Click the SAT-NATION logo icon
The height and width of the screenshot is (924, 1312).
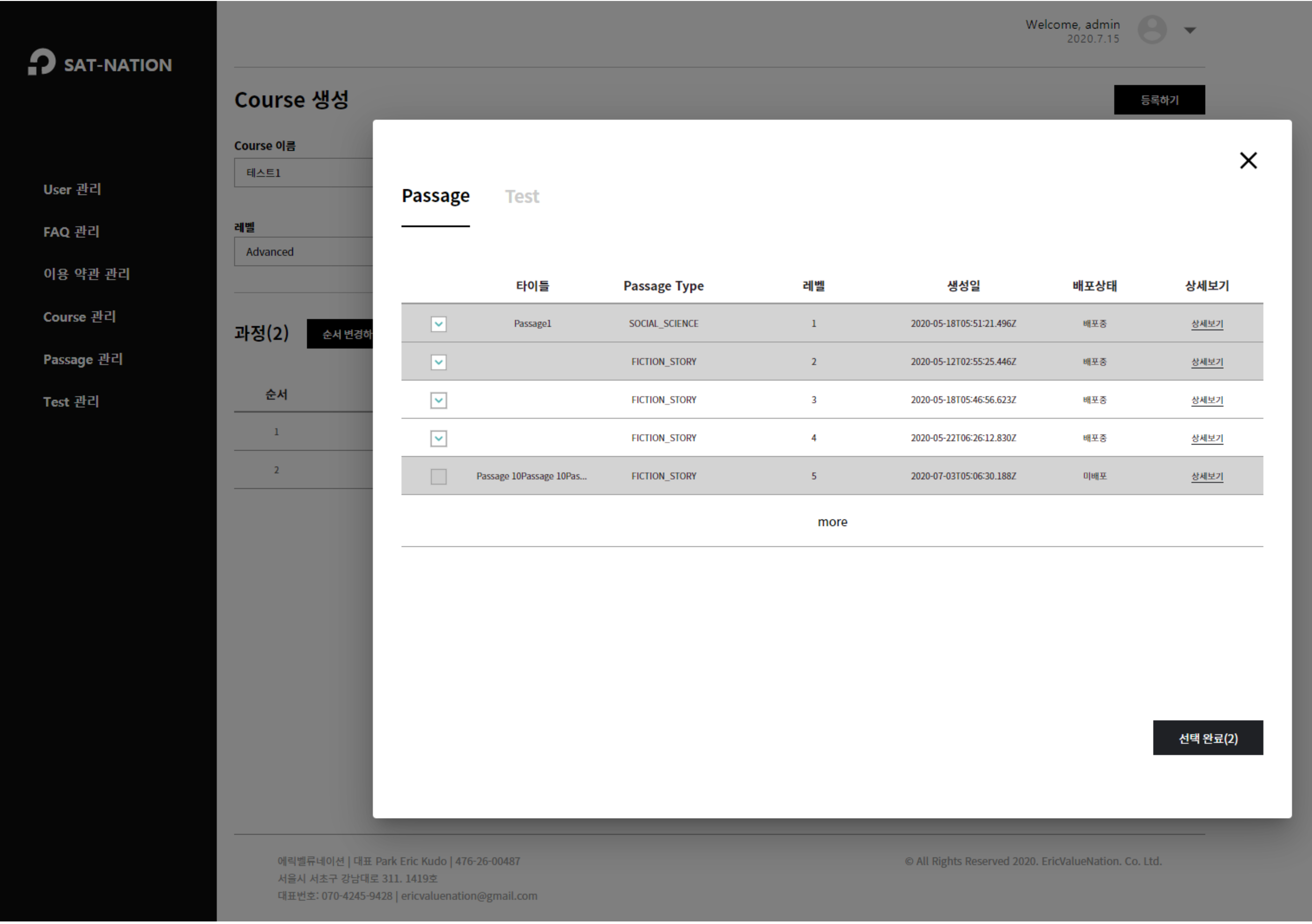42,62
